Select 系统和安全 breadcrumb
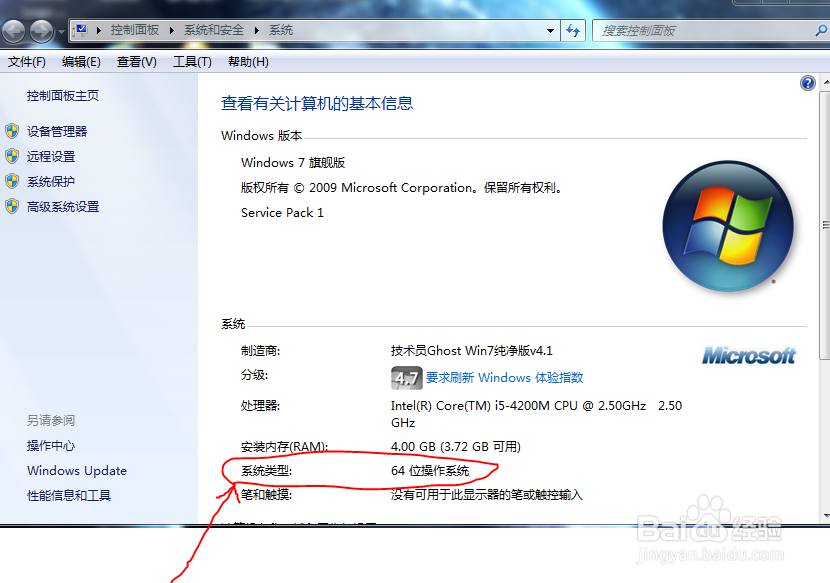 (x=214, y=30)
